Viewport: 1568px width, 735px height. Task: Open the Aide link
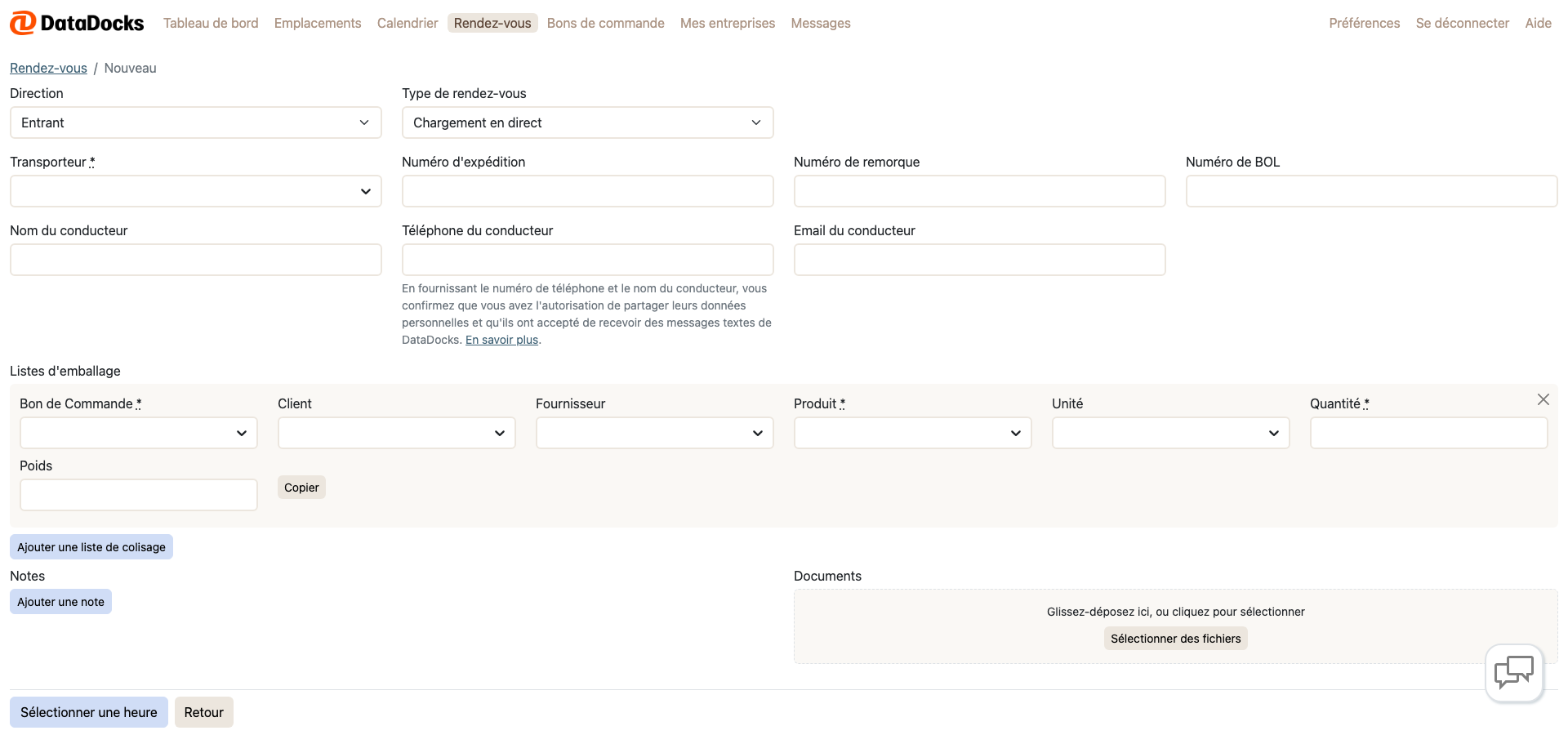[x=1539, y=23]
